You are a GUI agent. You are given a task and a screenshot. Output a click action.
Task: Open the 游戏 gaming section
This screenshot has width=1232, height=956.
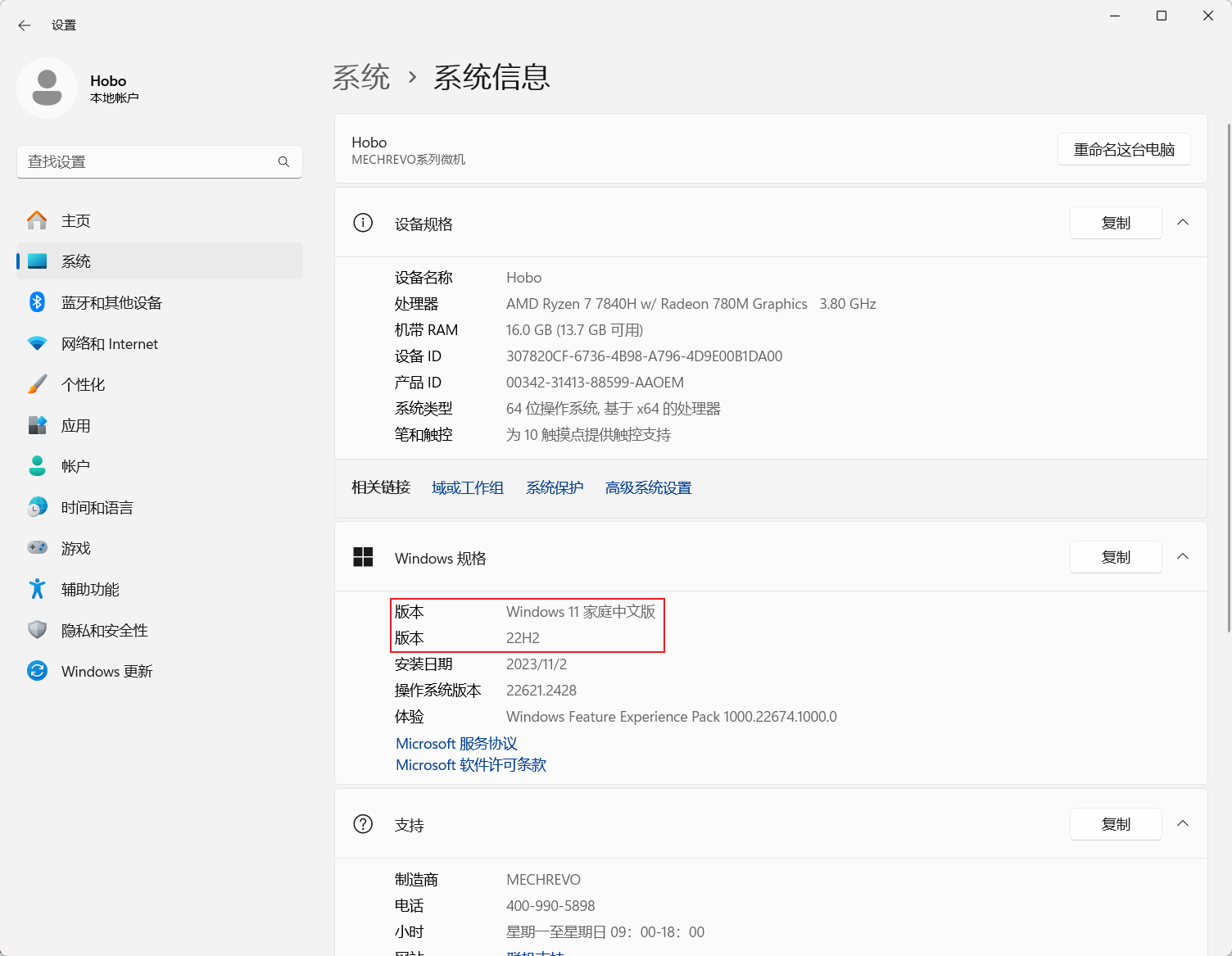[x=75, y=547]
